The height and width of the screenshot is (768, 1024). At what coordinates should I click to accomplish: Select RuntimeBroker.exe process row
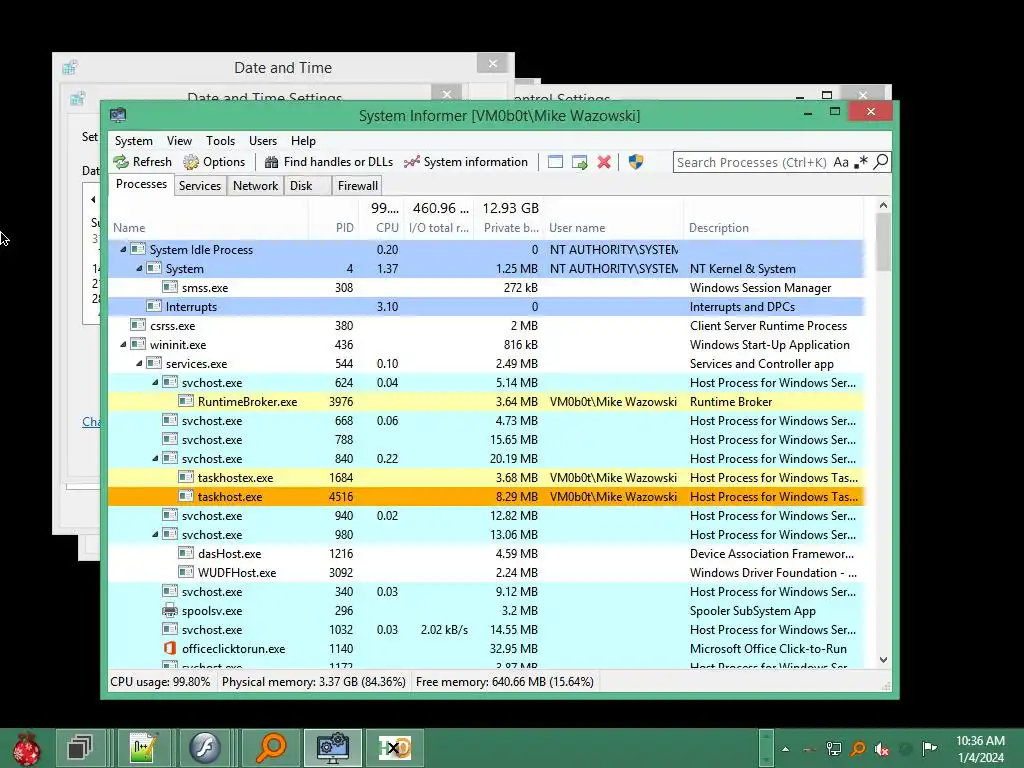coord(487,402)
